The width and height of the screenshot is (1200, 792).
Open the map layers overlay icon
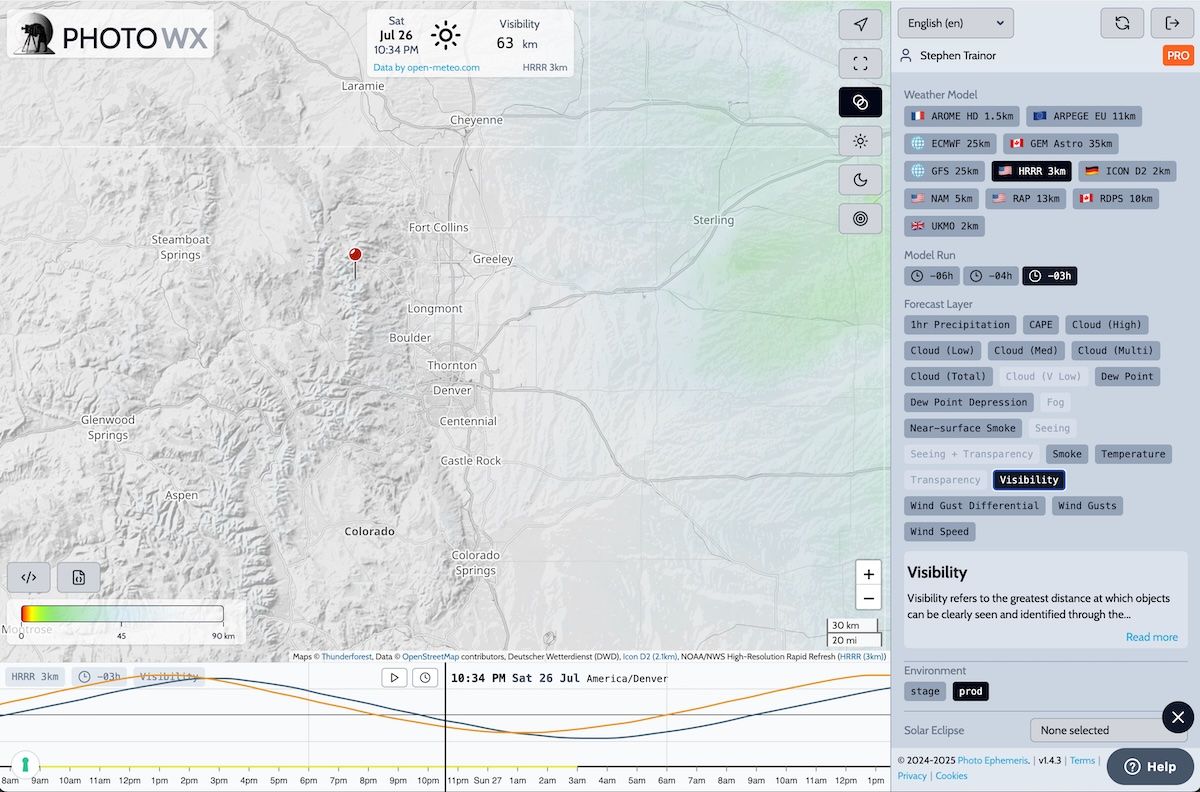coord(860,102)
